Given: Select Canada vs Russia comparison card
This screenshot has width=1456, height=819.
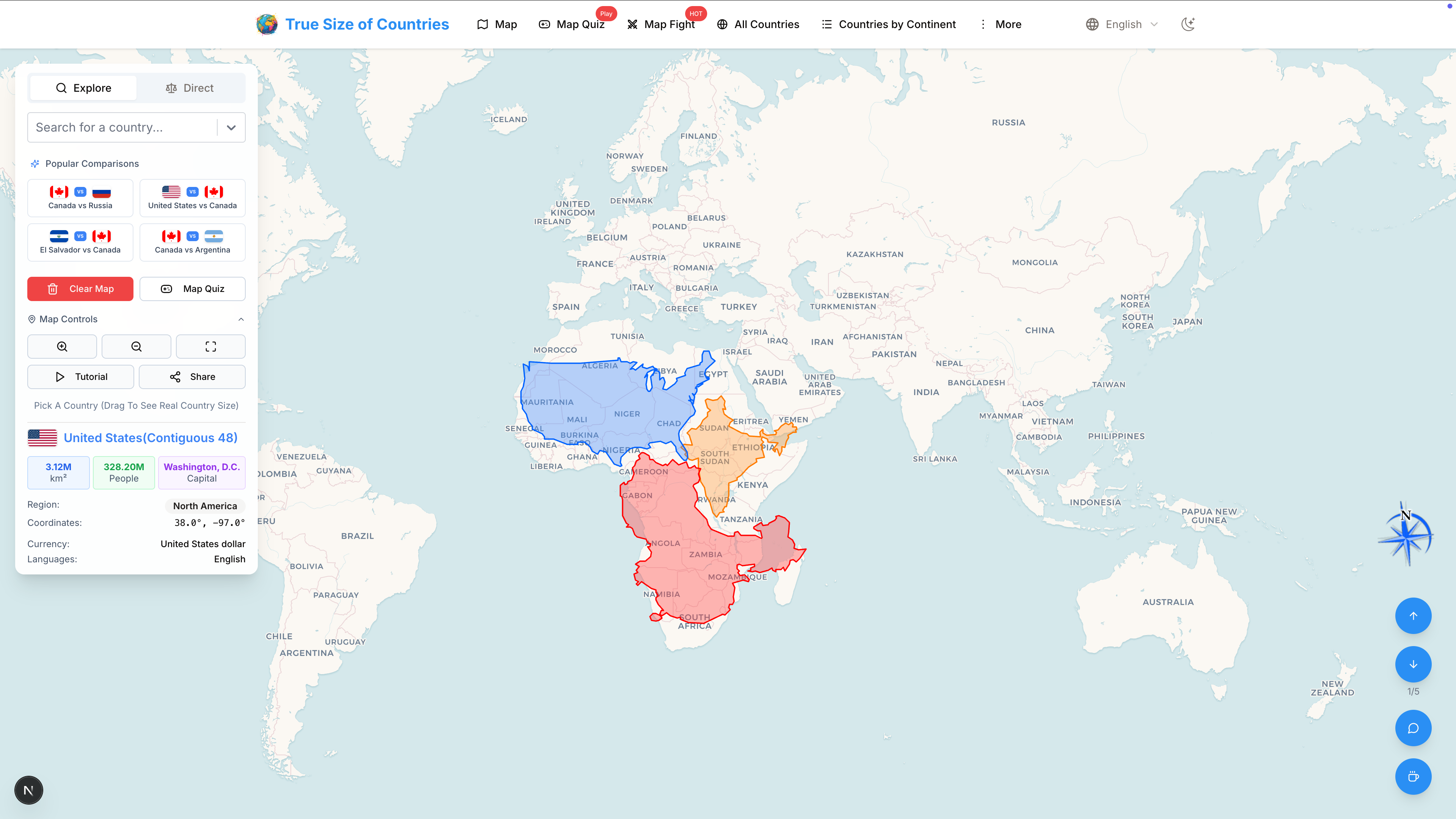Looking at the screenshot, I should pyautogui.click(x=80, y=198).
